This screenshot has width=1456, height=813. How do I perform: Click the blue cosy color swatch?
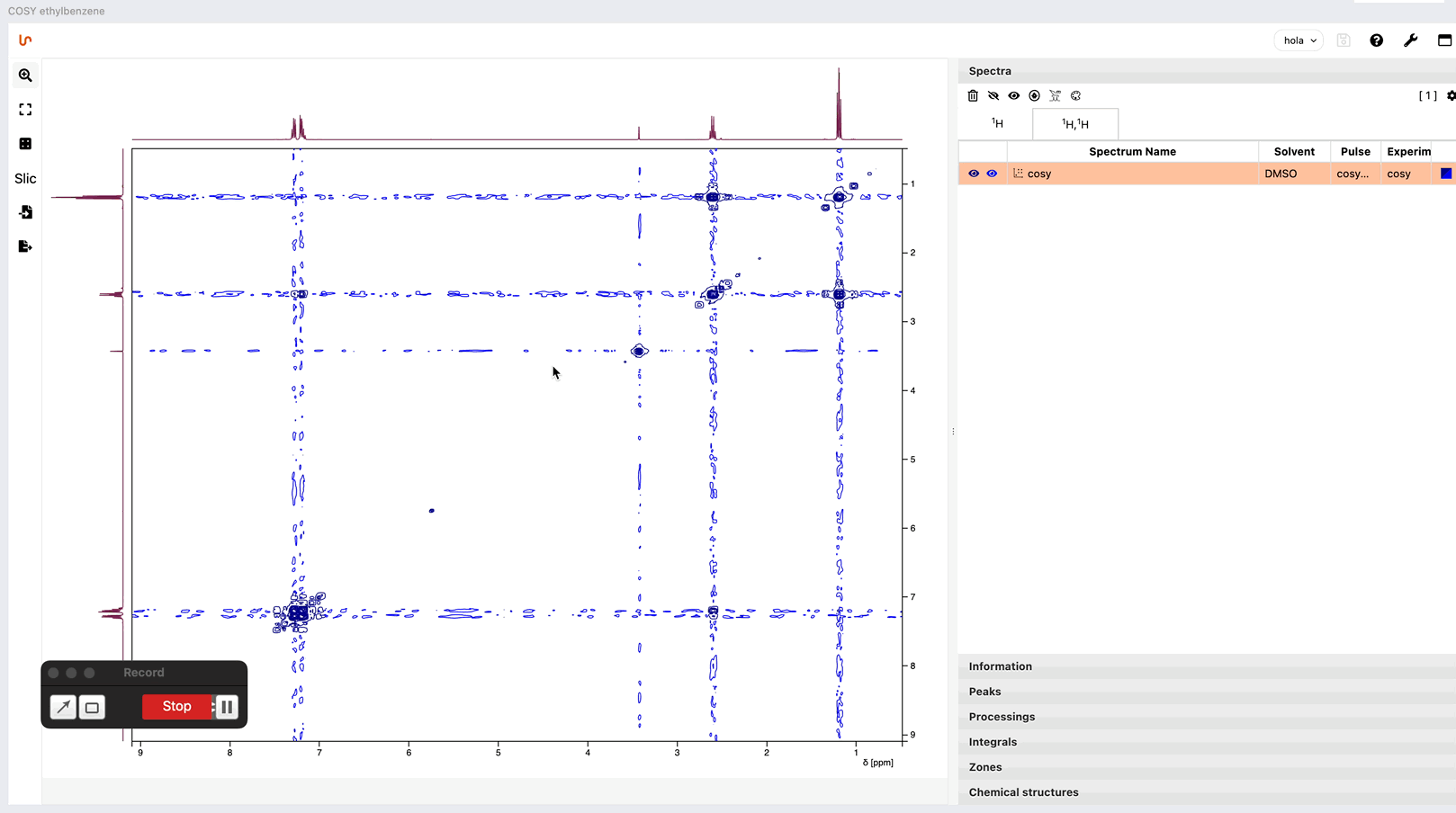tap(1446, 174)
